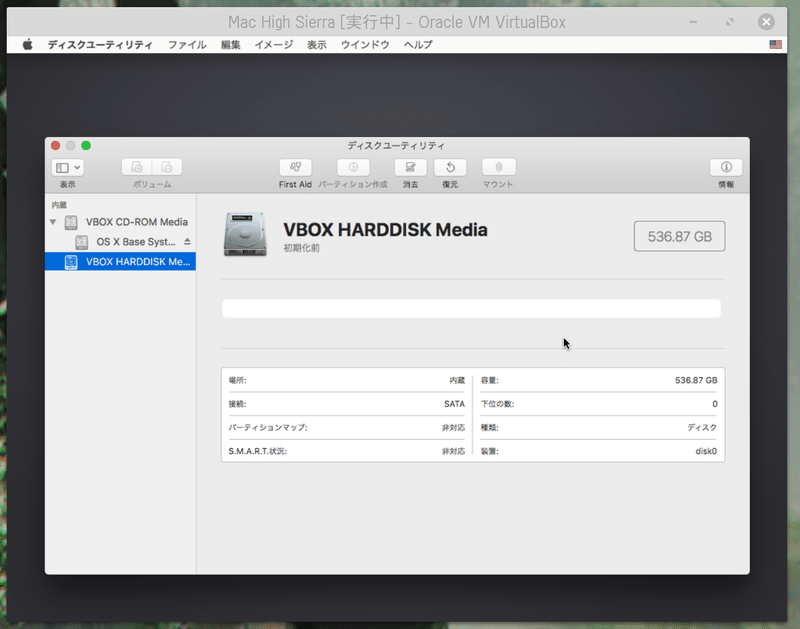Select VBOX HARDDISK Media in sidebar
This screenshot has height=629, width=800.
point(120,262)
